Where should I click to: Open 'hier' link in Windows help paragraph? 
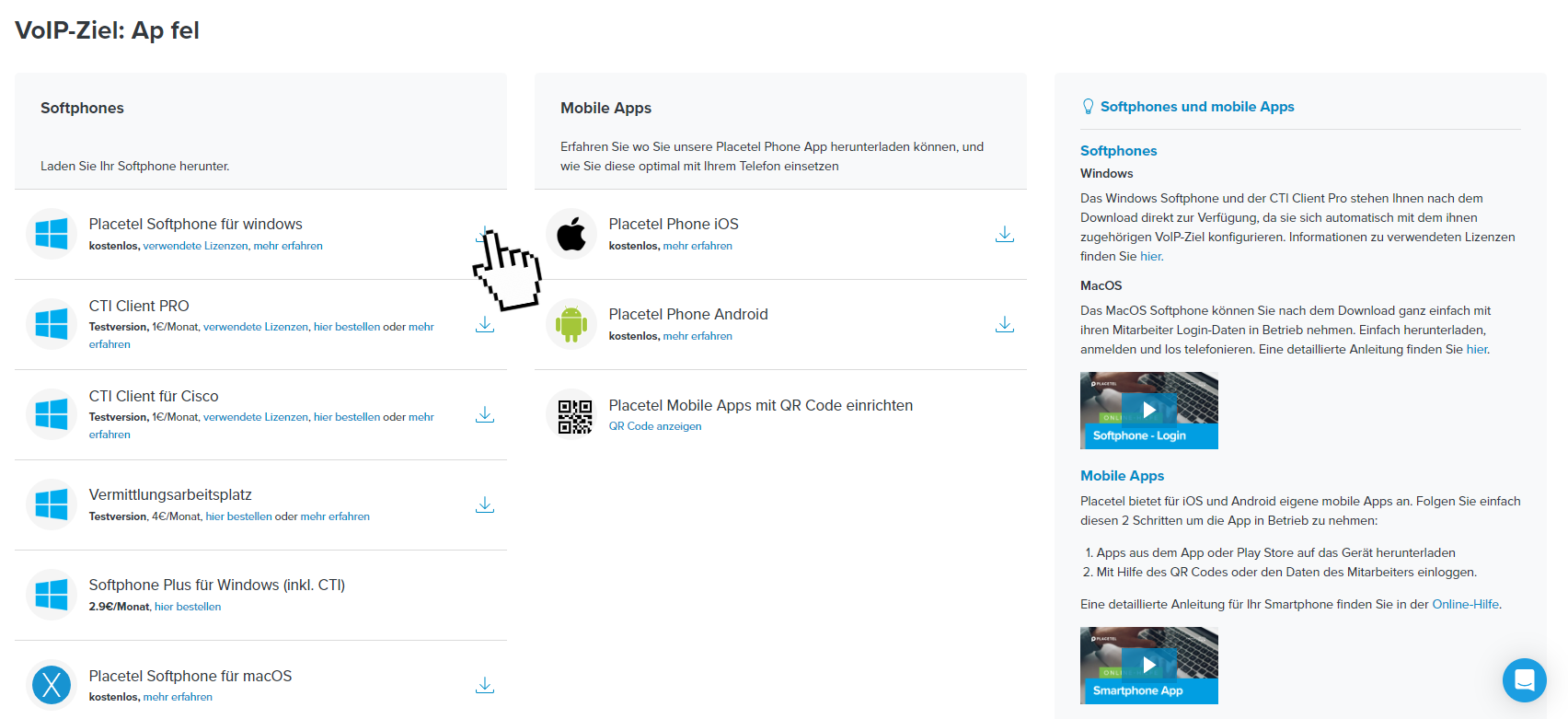pyautogui.click(x=1151, y=257)
